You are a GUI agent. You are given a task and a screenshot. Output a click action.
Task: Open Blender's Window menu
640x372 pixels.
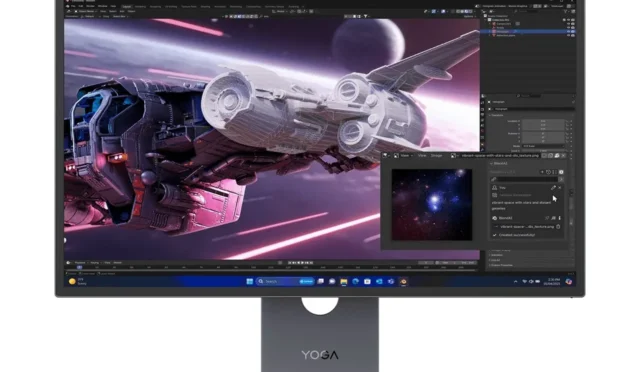[x=102, y=6]
